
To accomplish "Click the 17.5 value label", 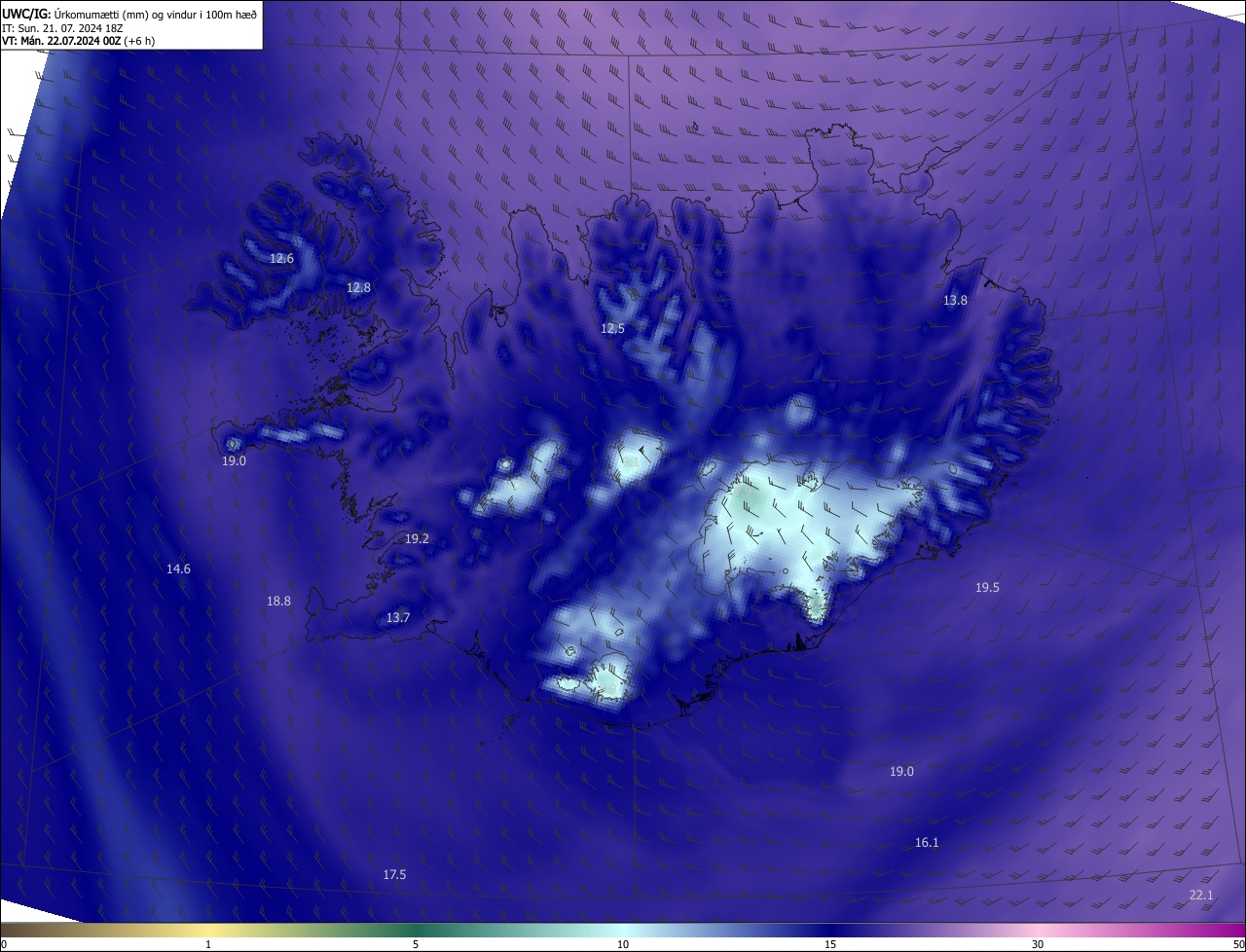I will [x=394, y=875].
